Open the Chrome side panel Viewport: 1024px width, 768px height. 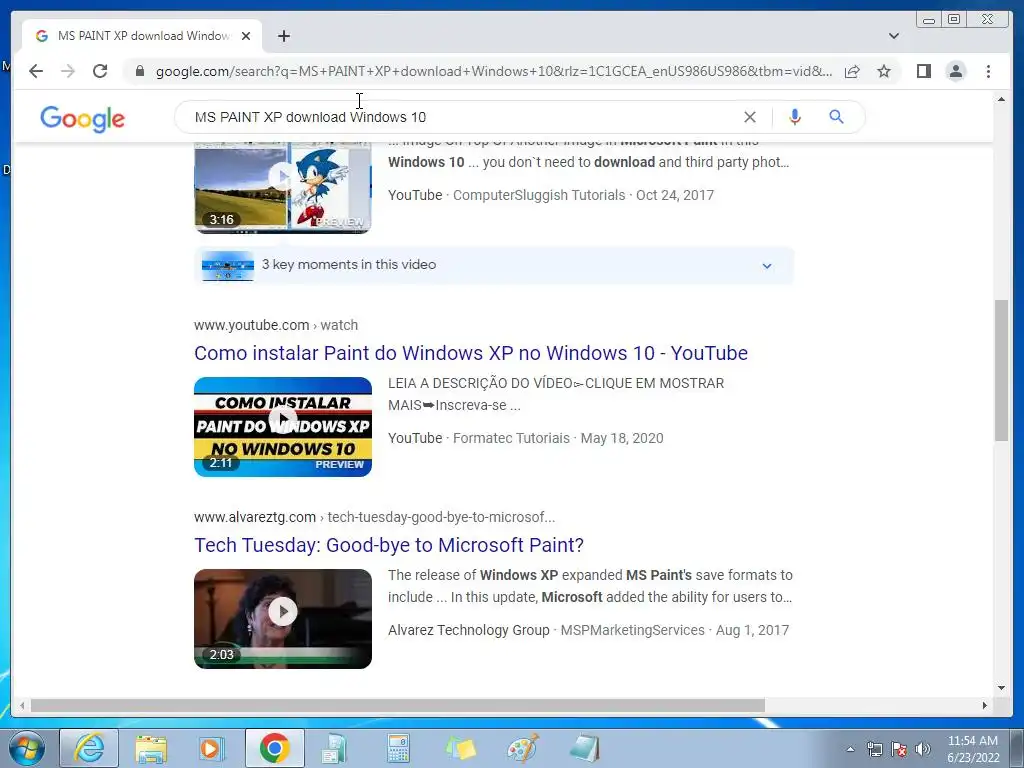click(923, 71)
